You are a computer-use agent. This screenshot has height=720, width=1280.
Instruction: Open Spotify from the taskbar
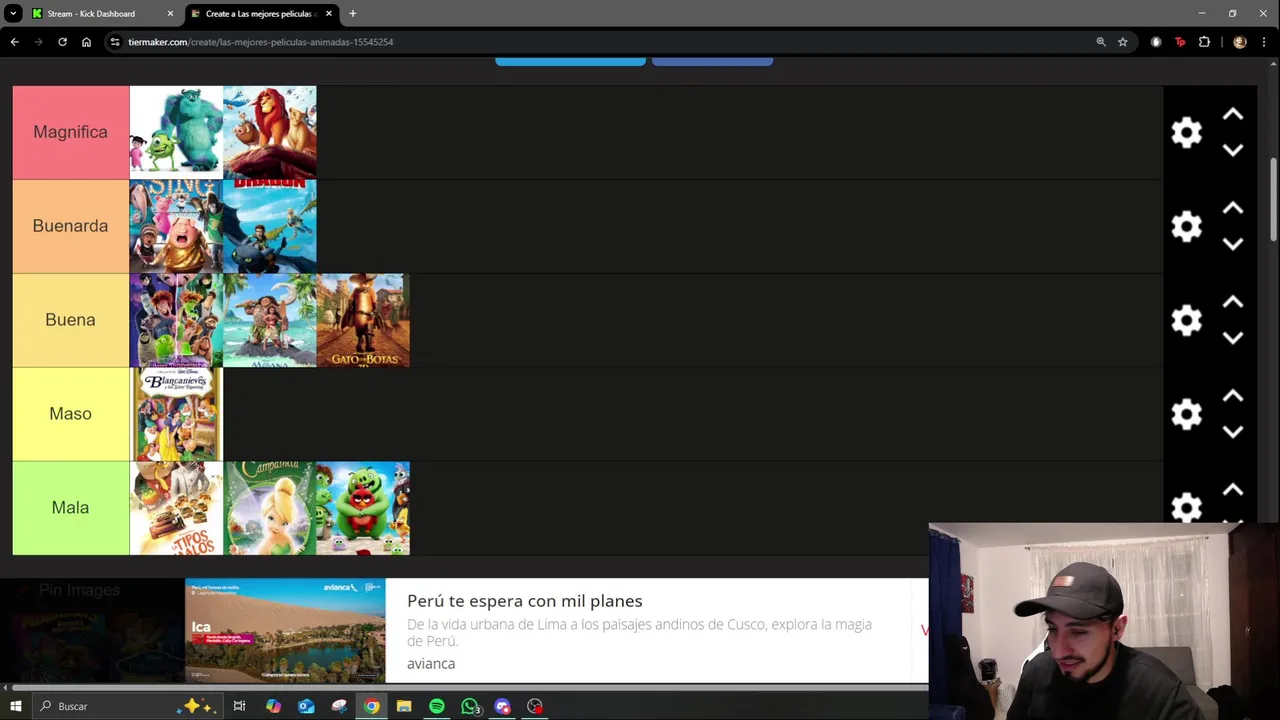point(437,706)
